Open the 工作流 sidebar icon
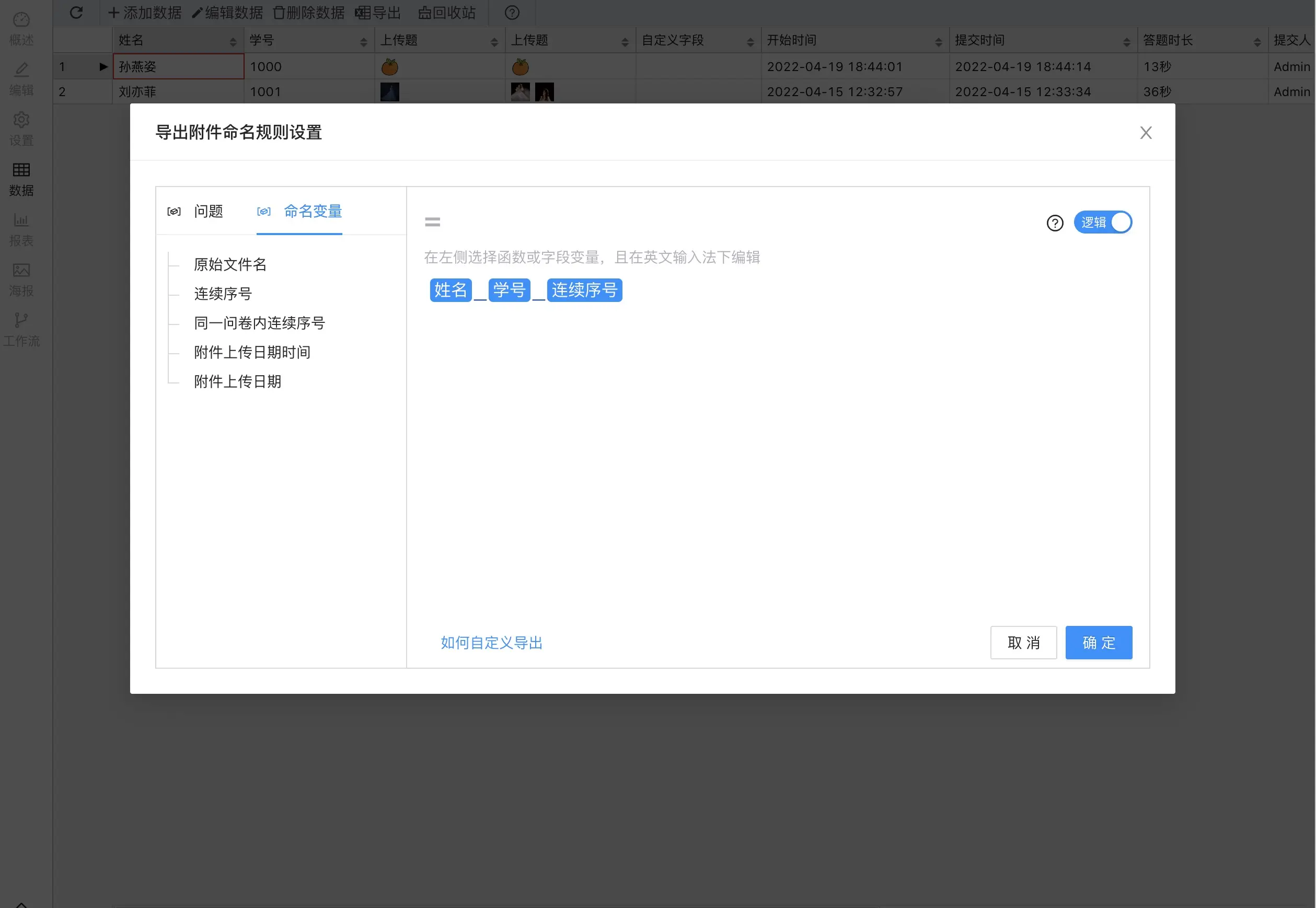The height and width of the screenshot is (908, 1316). pos(21,327)
